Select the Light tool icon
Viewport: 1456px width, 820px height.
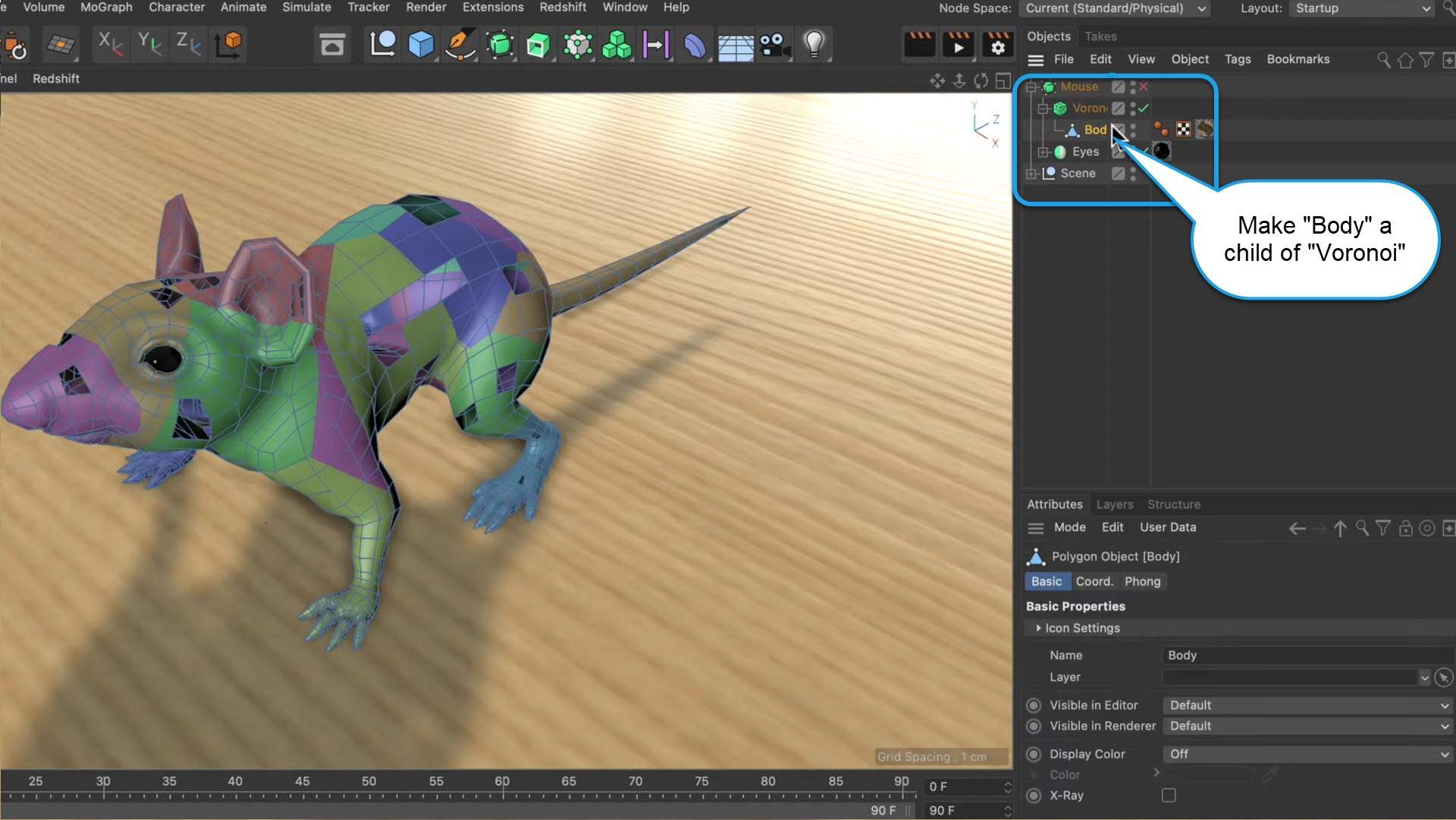814,44
